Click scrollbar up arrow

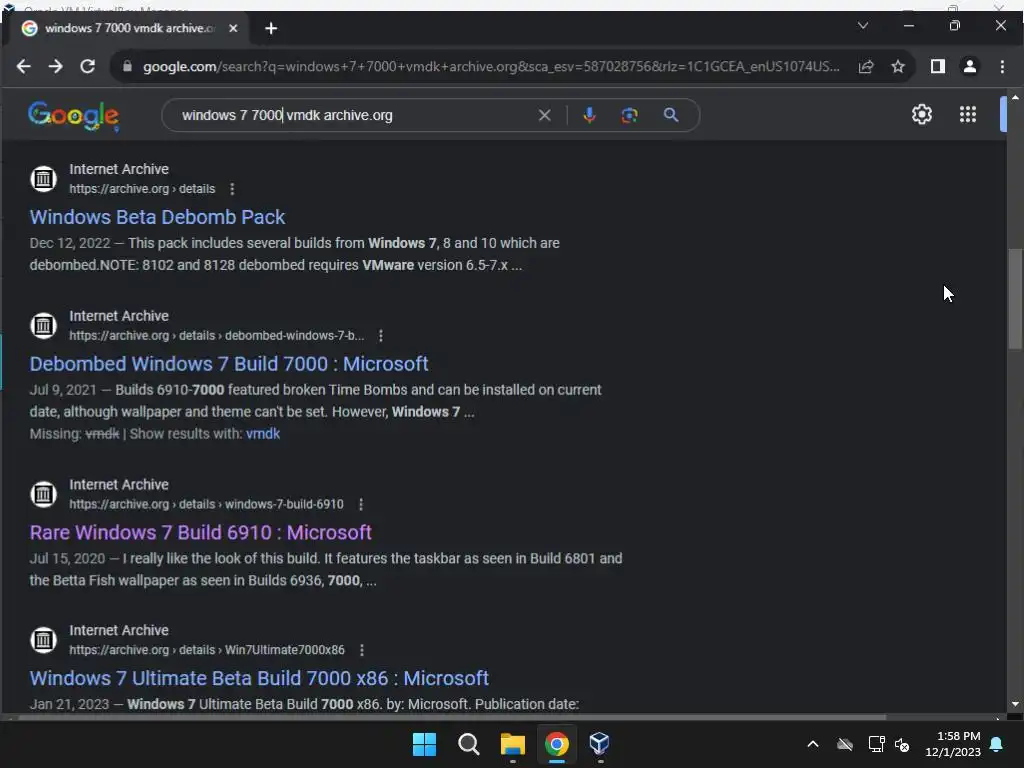(x=1015, y=97)
